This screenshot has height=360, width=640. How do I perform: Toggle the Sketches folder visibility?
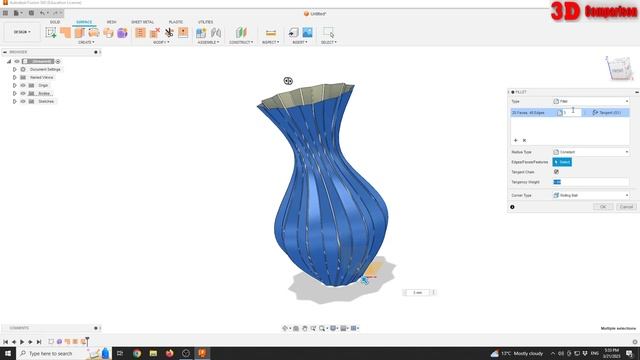(23, 101)
